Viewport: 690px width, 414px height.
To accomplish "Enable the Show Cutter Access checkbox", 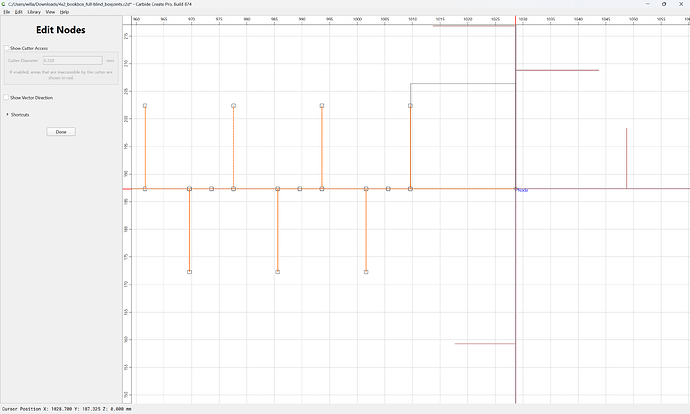I will click(x=7, y=48).
